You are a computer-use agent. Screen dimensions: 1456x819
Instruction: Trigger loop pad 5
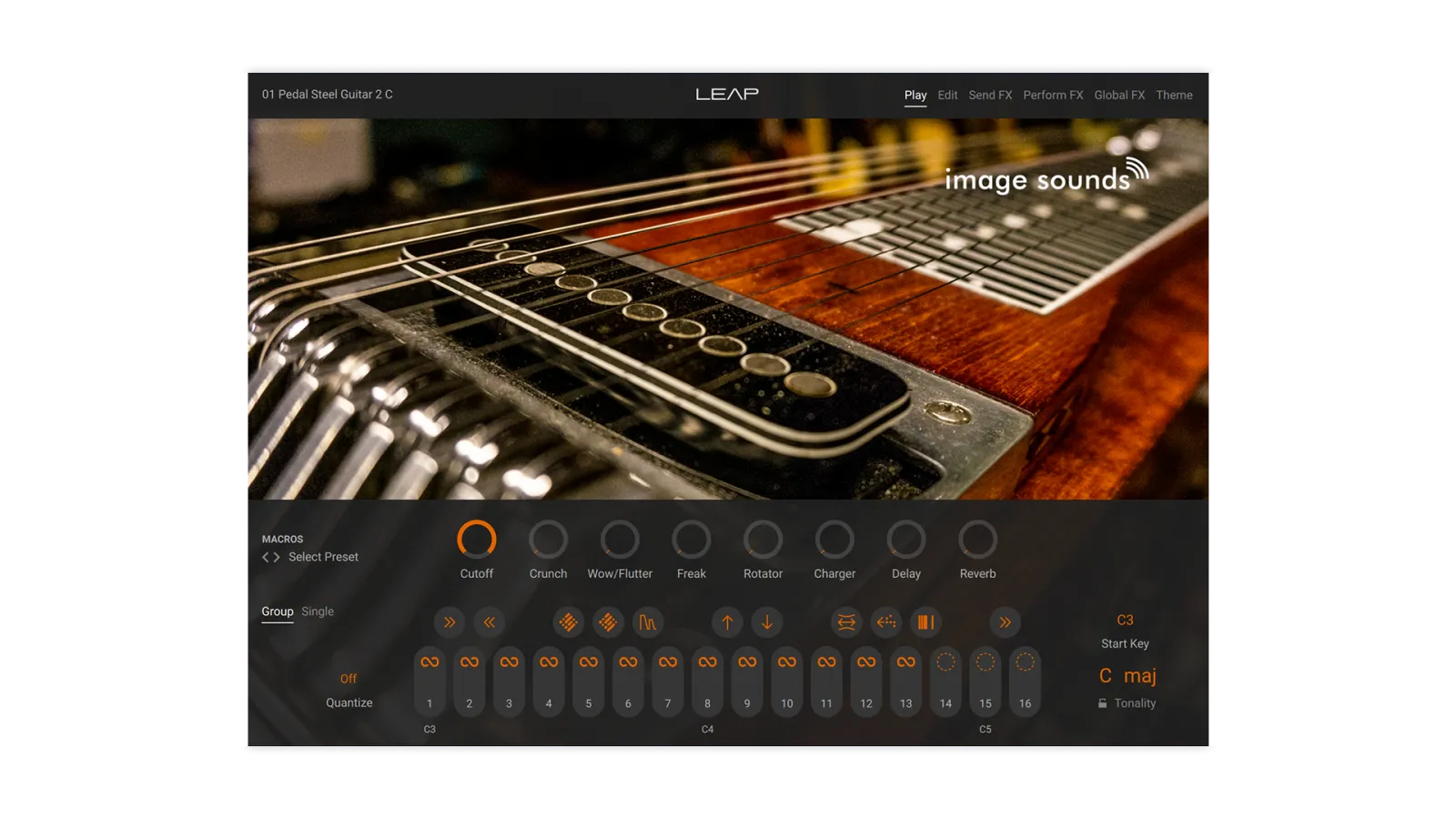pos(589,682)
